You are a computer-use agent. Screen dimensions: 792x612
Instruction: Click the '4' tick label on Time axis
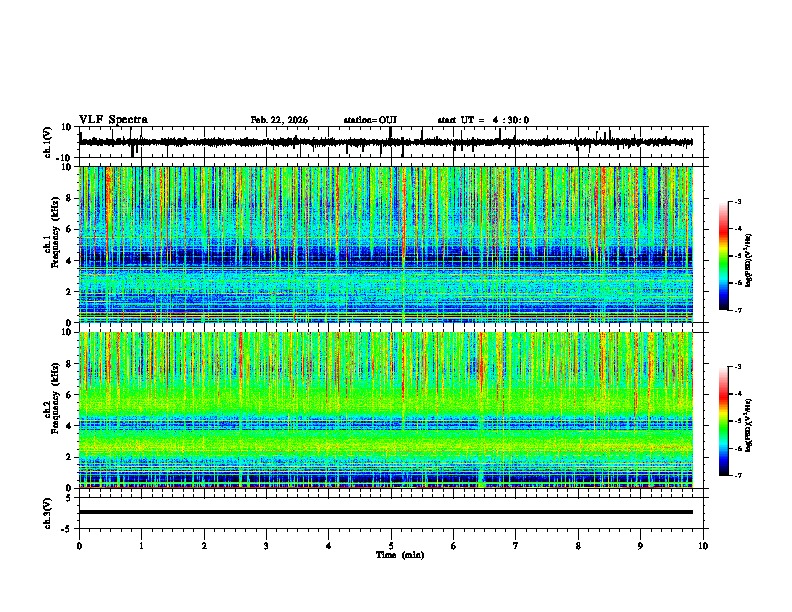click(x=329, y=546)
